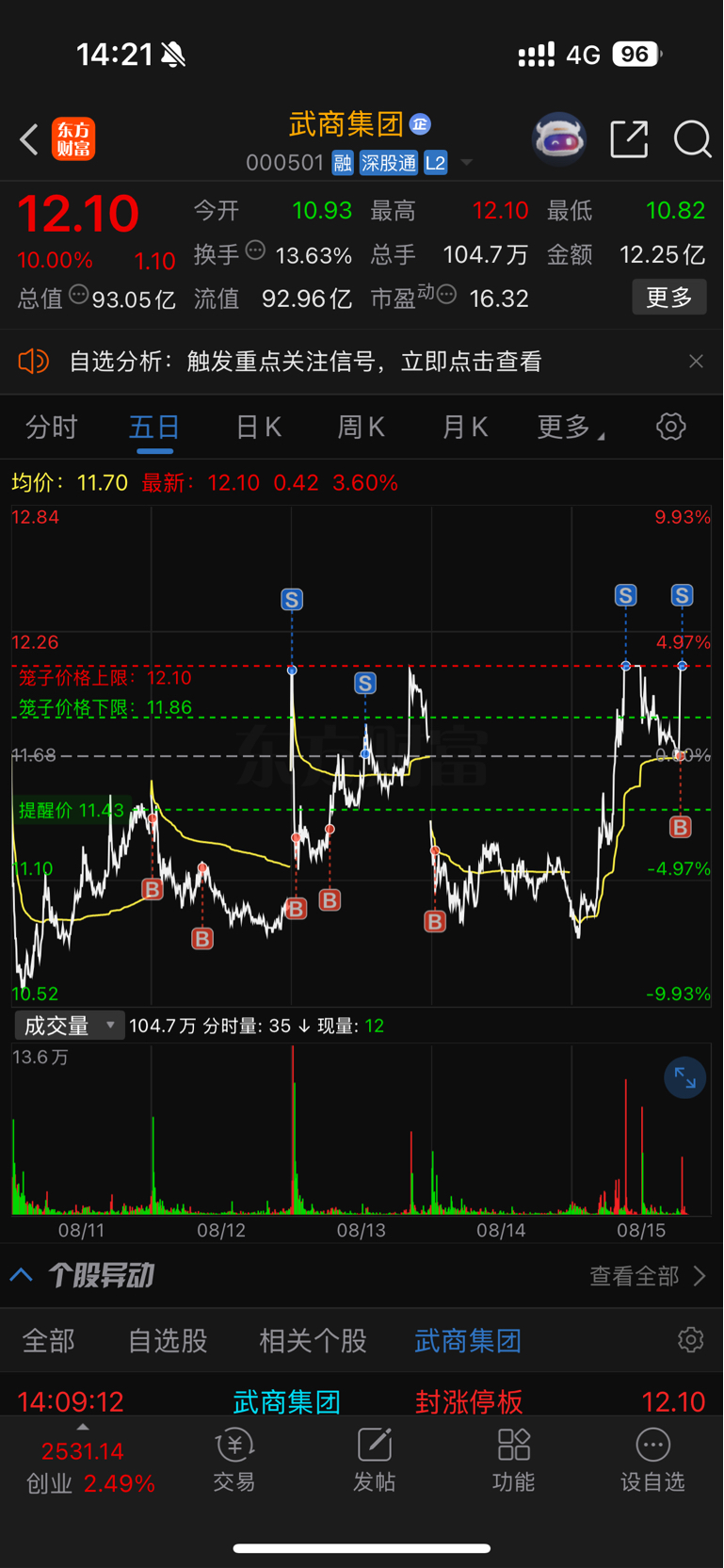
Task: Tap the 提醒价 11.43 alert label
Action: 72,810
